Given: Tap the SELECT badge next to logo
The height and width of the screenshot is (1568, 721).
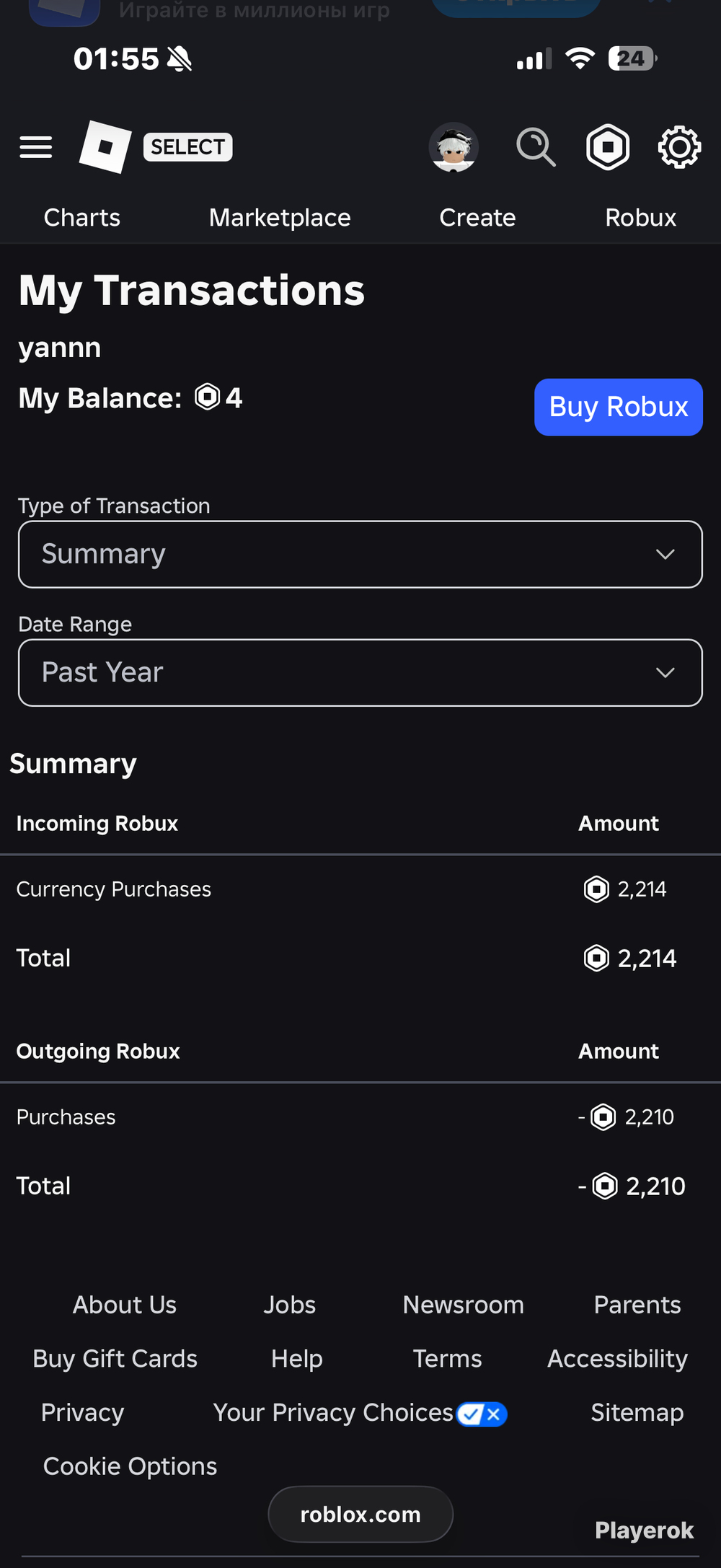Looking at the screenshot, I should (187, 147).
